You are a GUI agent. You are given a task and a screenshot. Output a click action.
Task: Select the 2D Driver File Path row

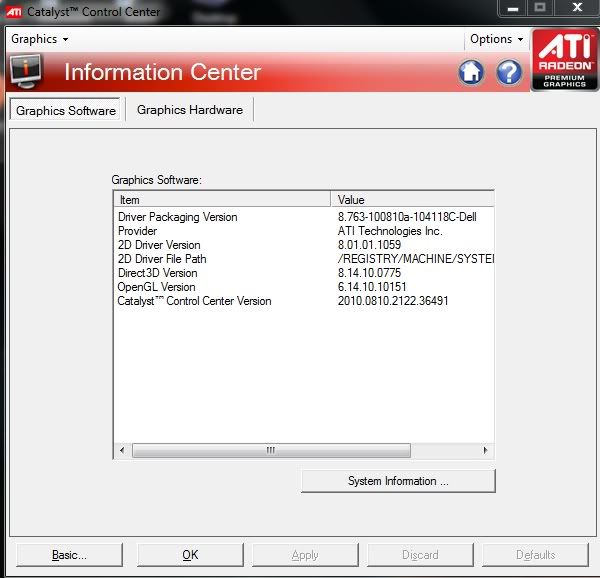click(304, 259)
